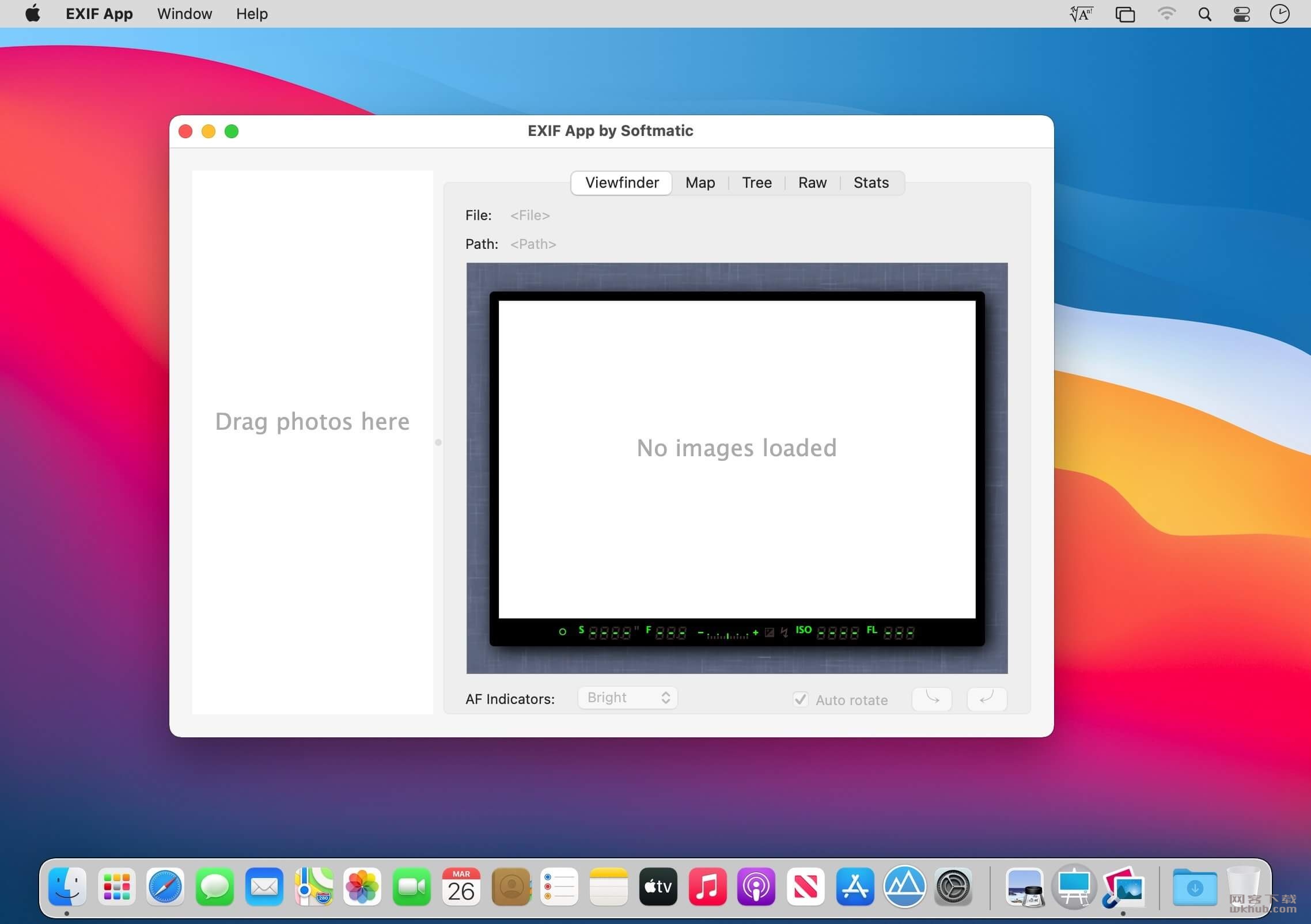
Task: Minimize the EXIF App window
Action: [x=209, y=131]
